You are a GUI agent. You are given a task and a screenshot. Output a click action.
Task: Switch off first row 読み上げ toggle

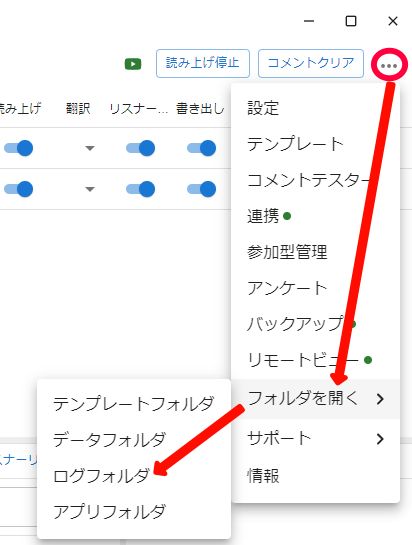coord(18,148)
